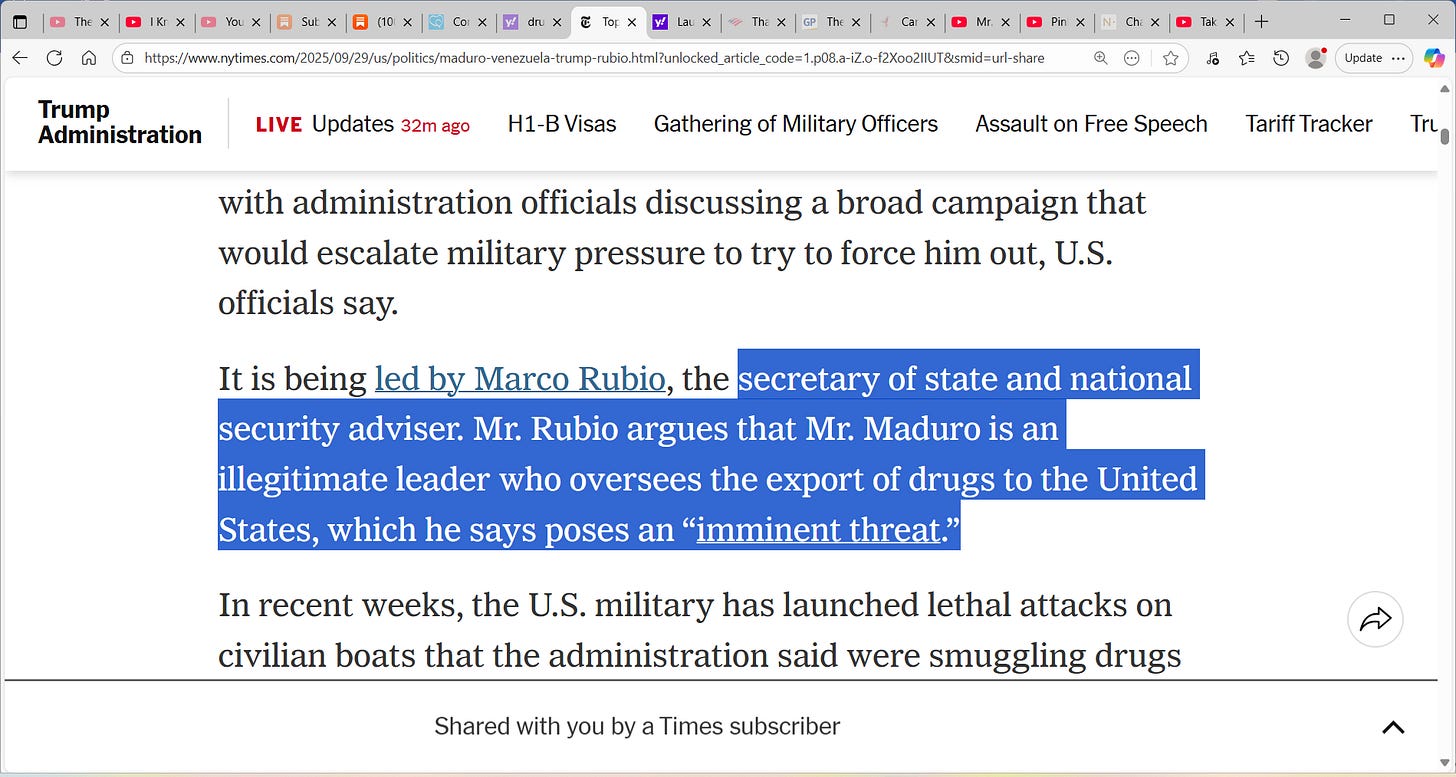Open the user profile avatar
Image resolution: width=1456 pixels, height=777 pixels.
(1316, 58)
